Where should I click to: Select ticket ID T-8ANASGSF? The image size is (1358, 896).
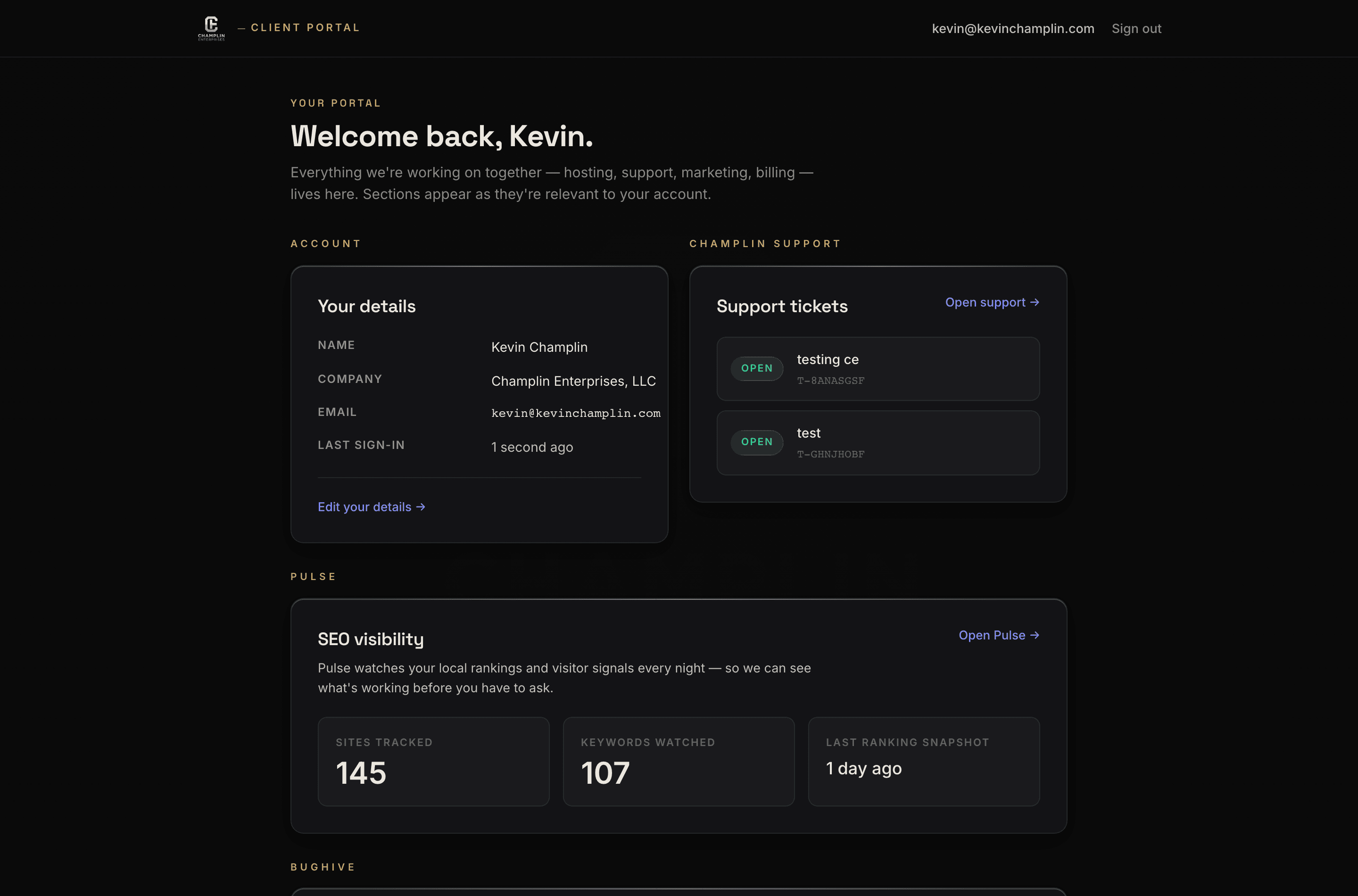[x=830, y=381]
